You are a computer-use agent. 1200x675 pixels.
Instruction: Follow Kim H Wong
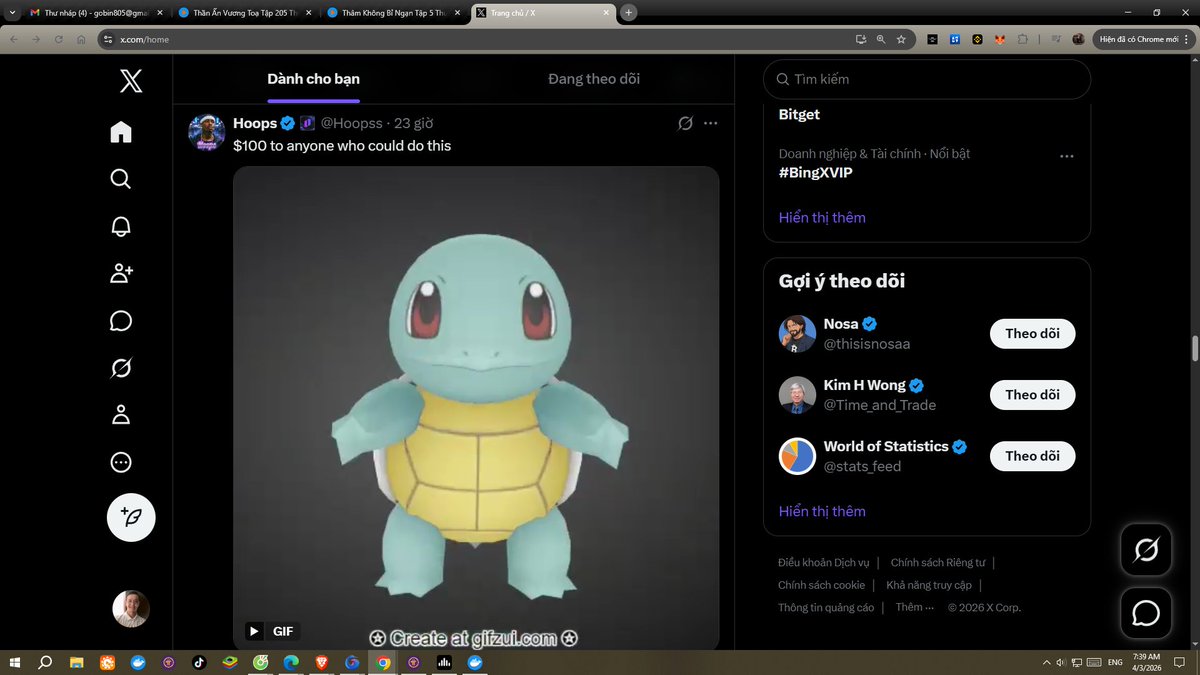[1032, 395]
